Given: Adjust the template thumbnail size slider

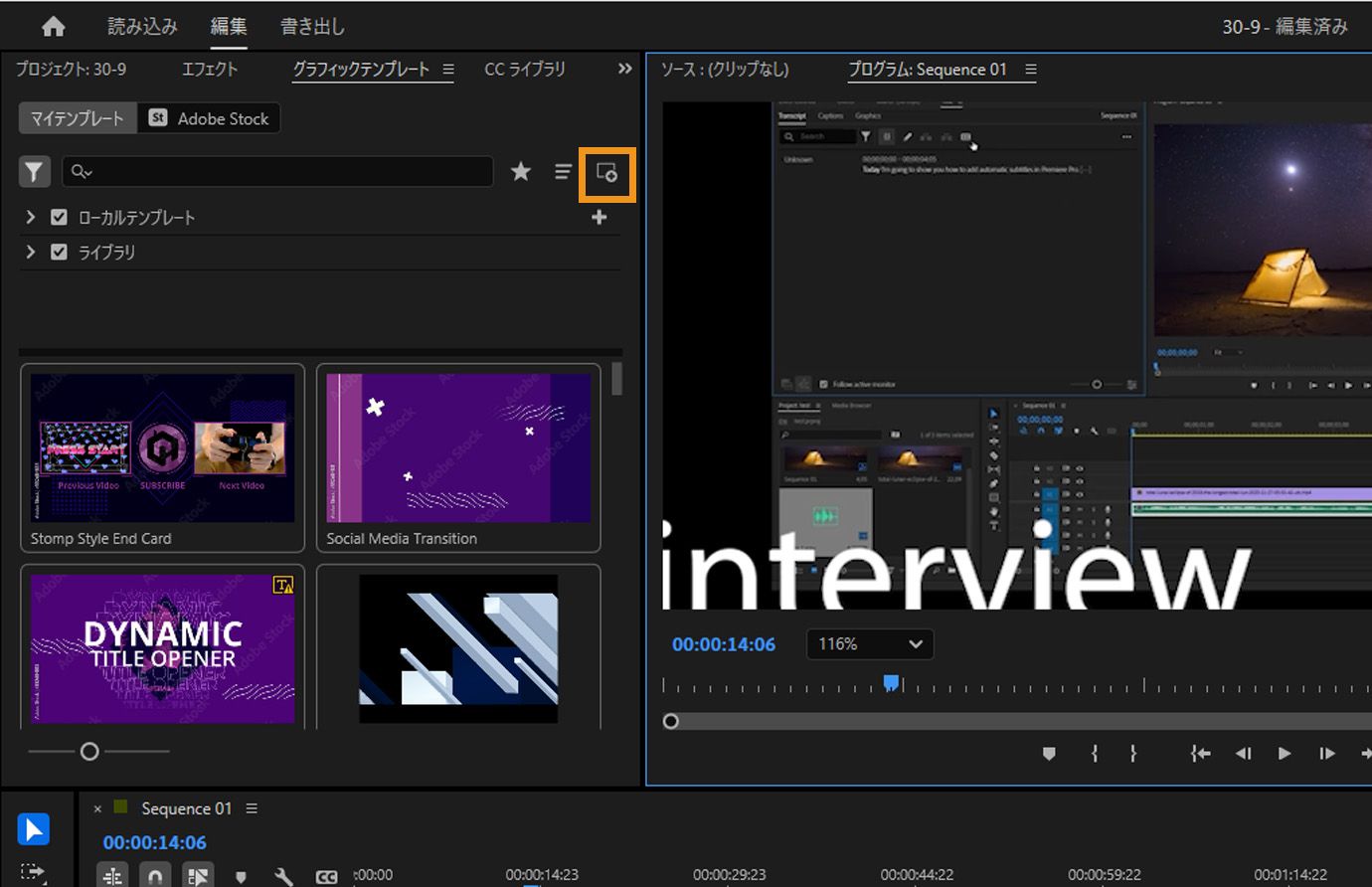Looking at the screenshot, I should (89, 752).
